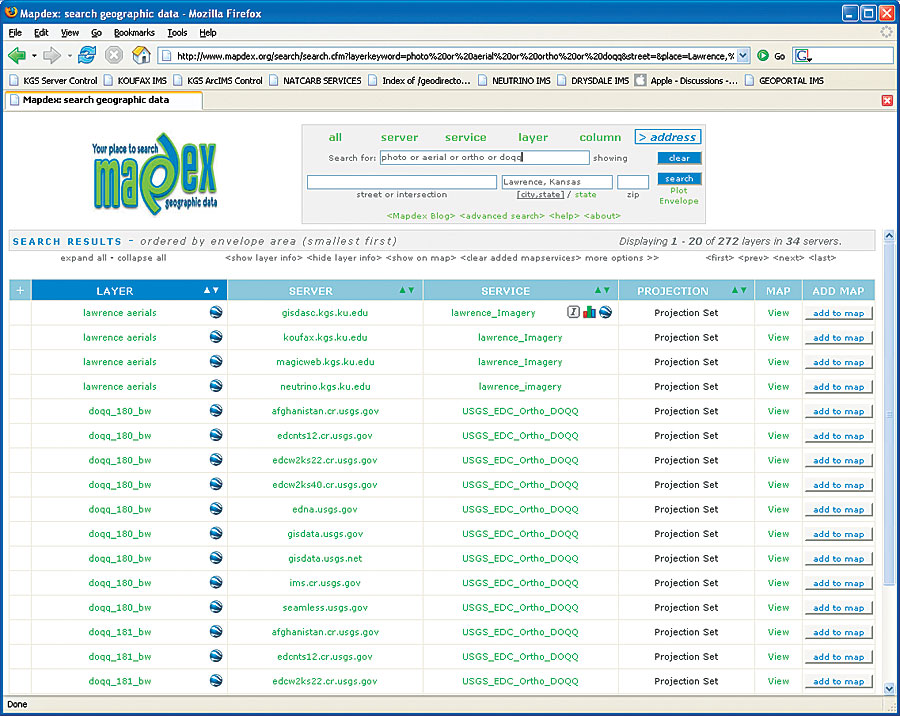Viewport: 900px width, 716px height.
Task: Open KGS Server Control bookmark
Action: [x=54, y=81]
